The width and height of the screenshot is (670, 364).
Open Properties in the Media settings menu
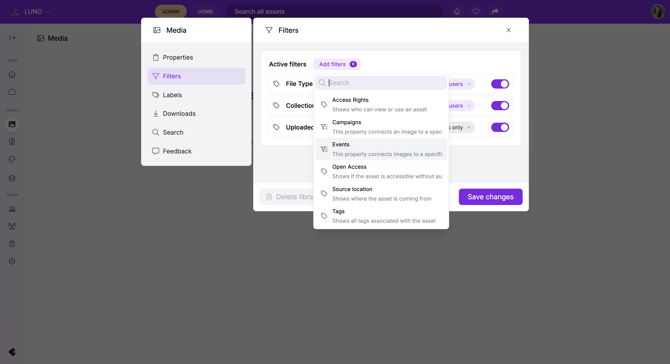pos(196,57)
